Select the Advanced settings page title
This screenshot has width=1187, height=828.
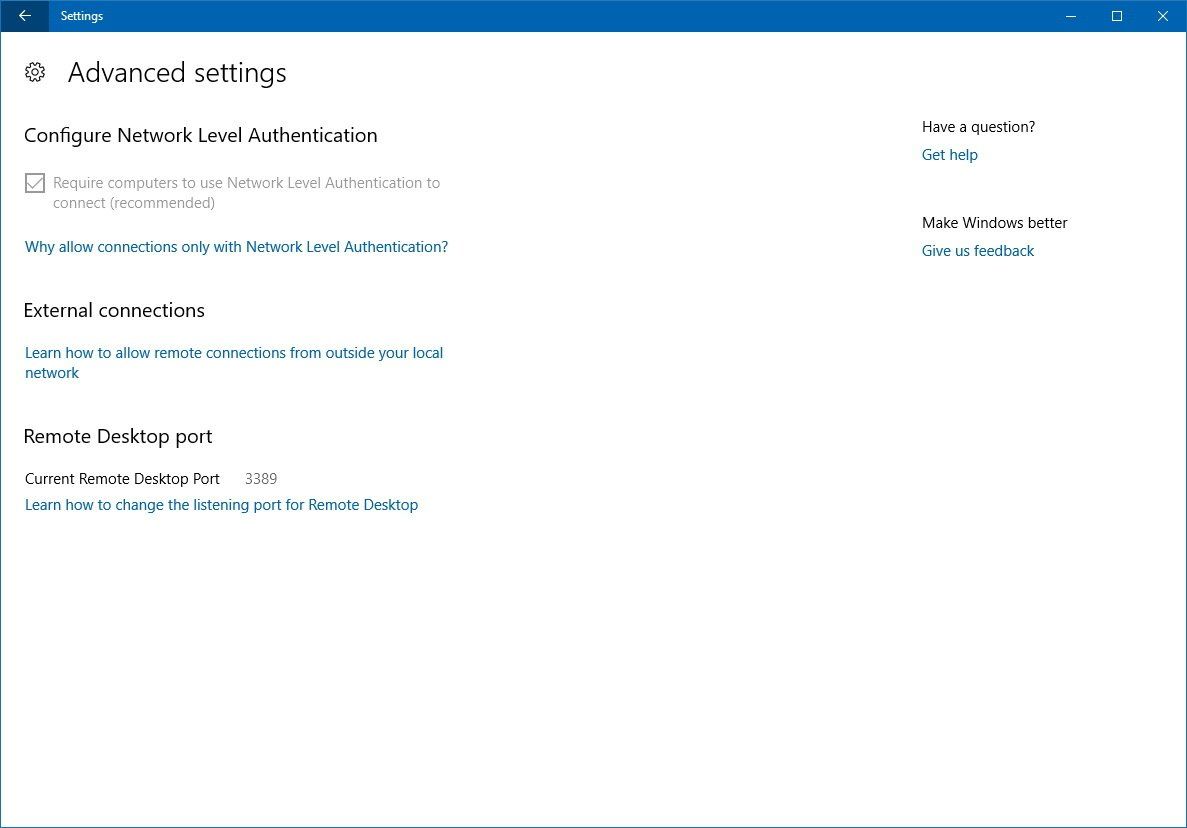tap(177, 72)
